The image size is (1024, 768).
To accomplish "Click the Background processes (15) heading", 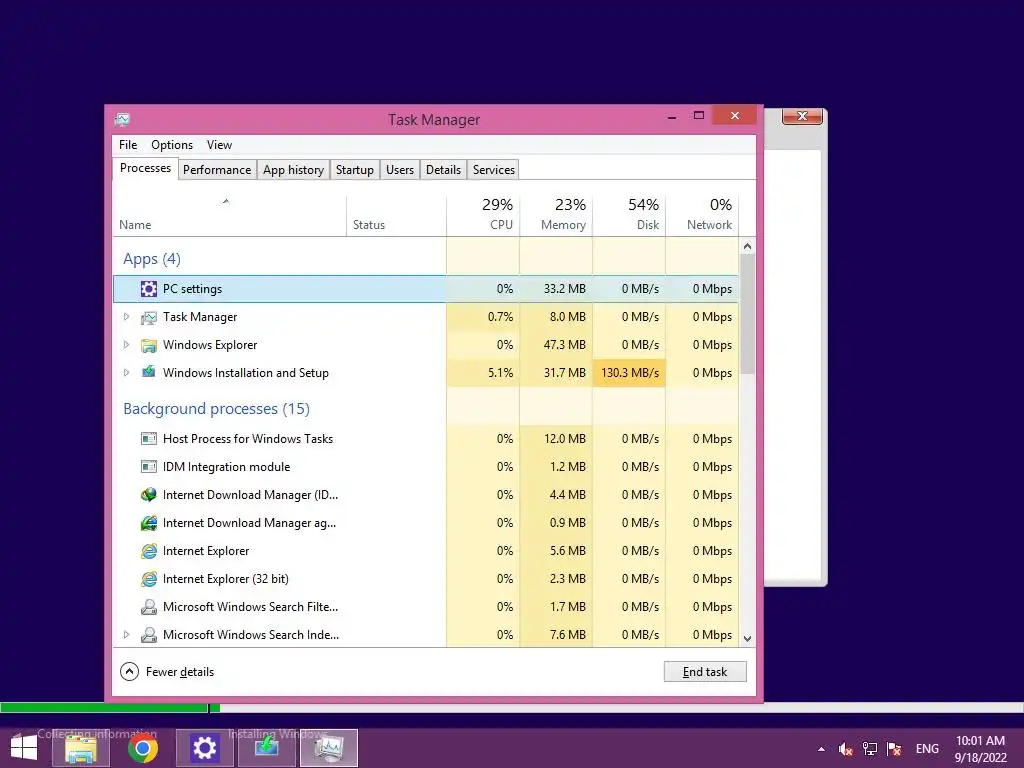I will coord(216,409).
